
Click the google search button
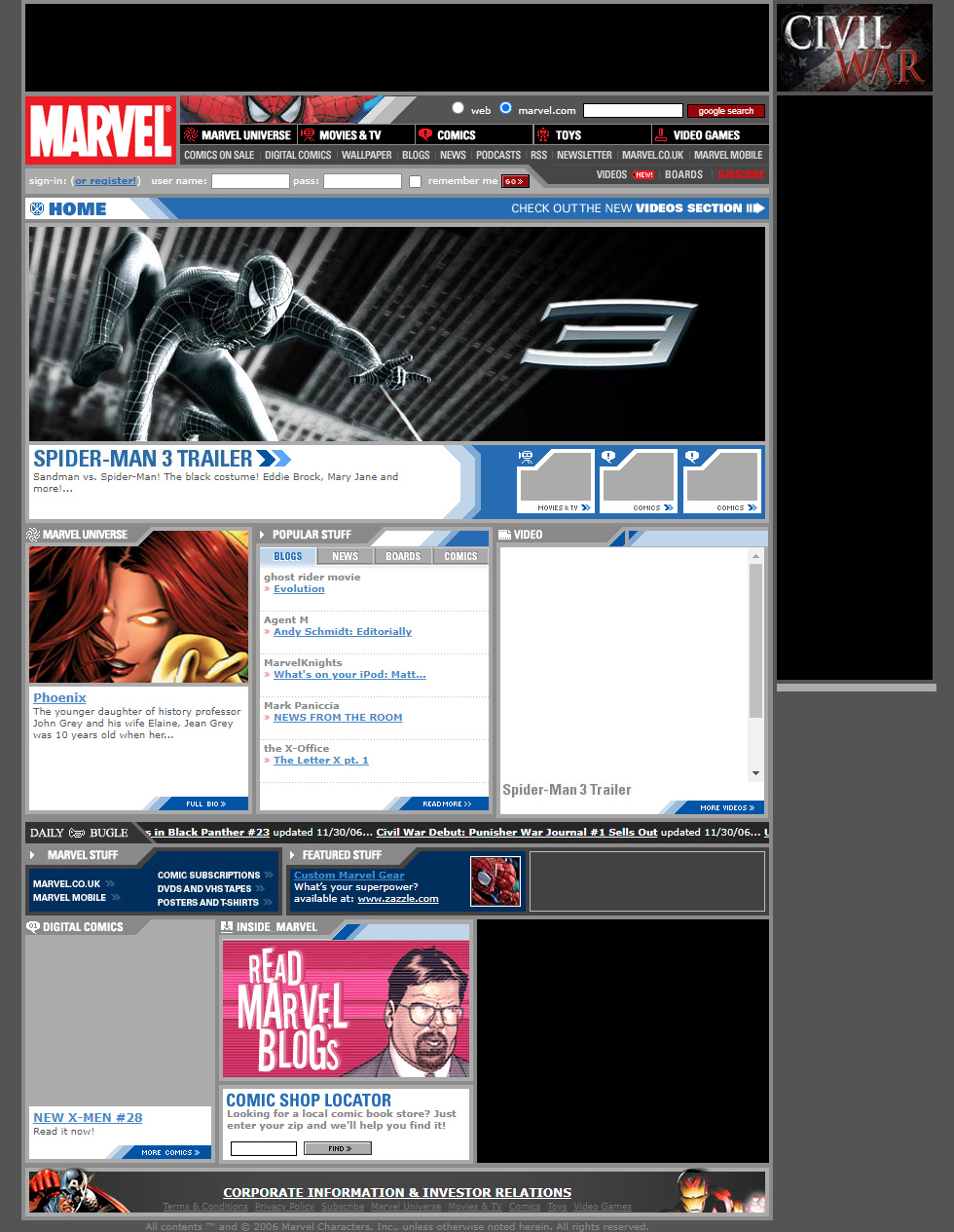click(x=726, y=111)
